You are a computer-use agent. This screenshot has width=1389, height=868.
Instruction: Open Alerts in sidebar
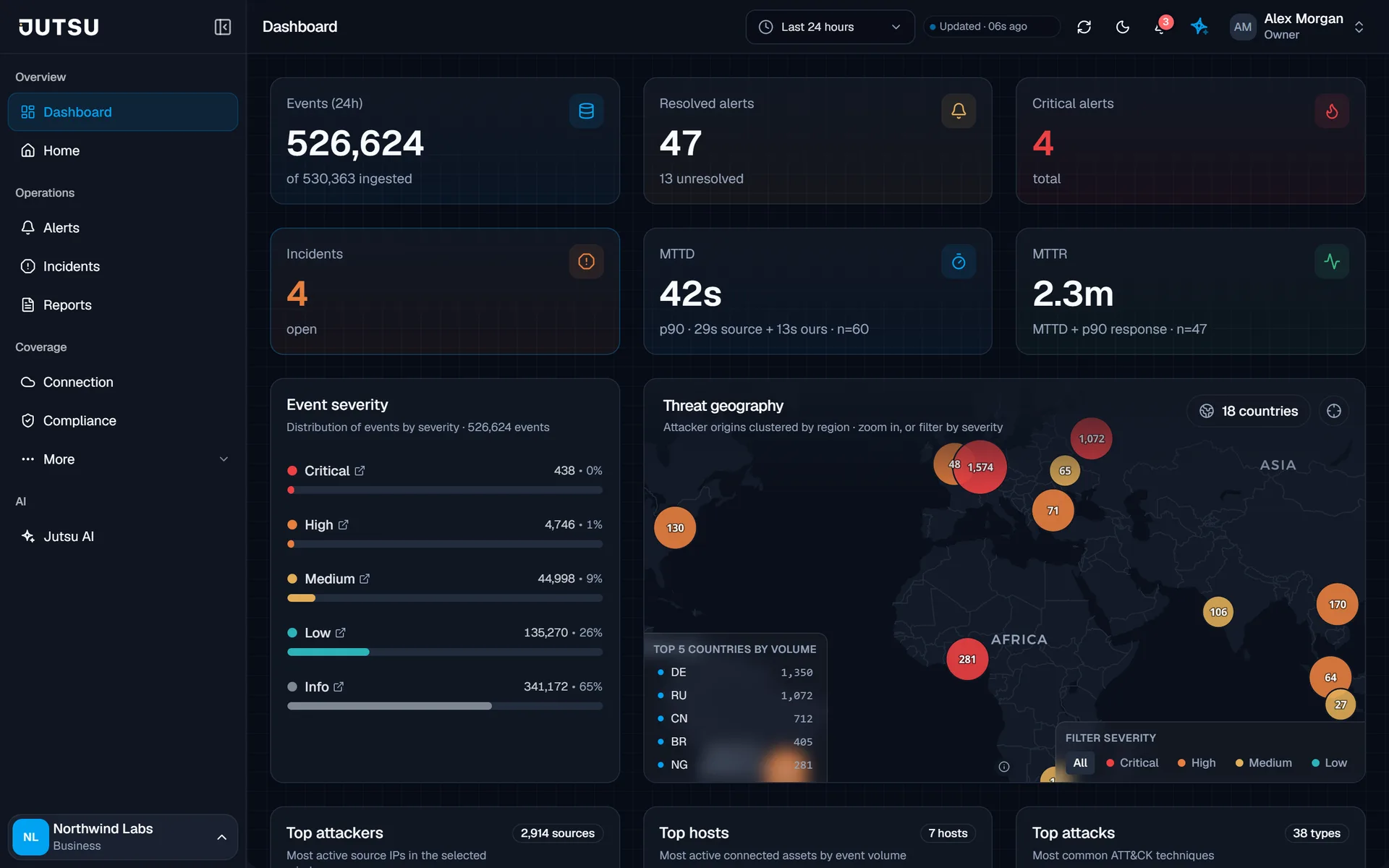point(123,228)
